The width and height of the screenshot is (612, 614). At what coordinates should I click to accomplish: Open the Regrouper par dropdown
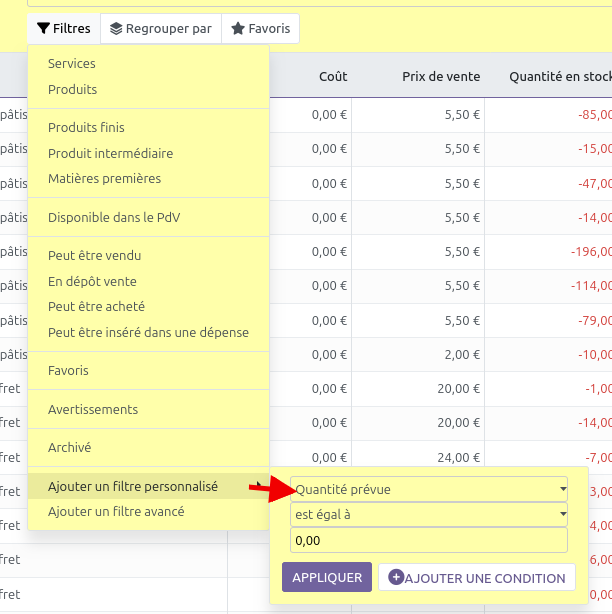(161, 29)
